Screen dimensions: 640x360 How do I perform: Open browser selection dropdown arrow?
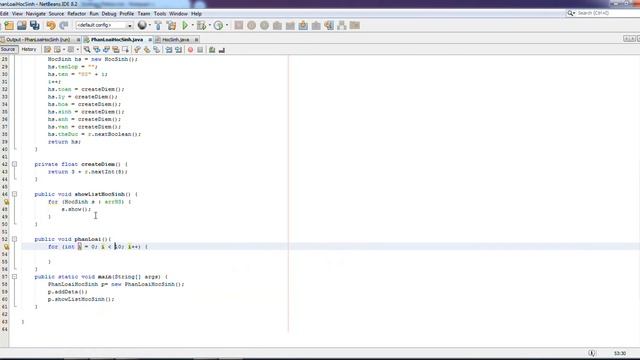coord(150,25)
